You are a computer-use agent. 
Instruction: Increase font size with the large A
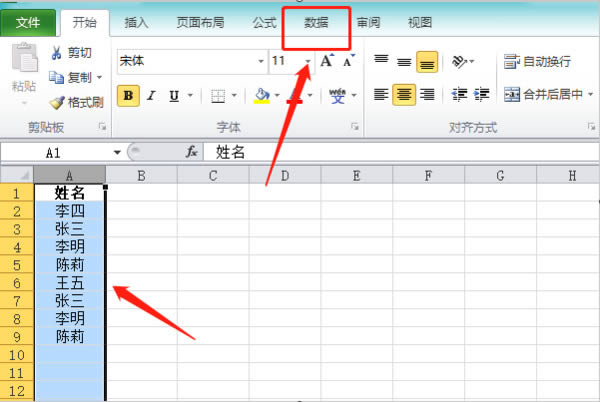[327, 62]
